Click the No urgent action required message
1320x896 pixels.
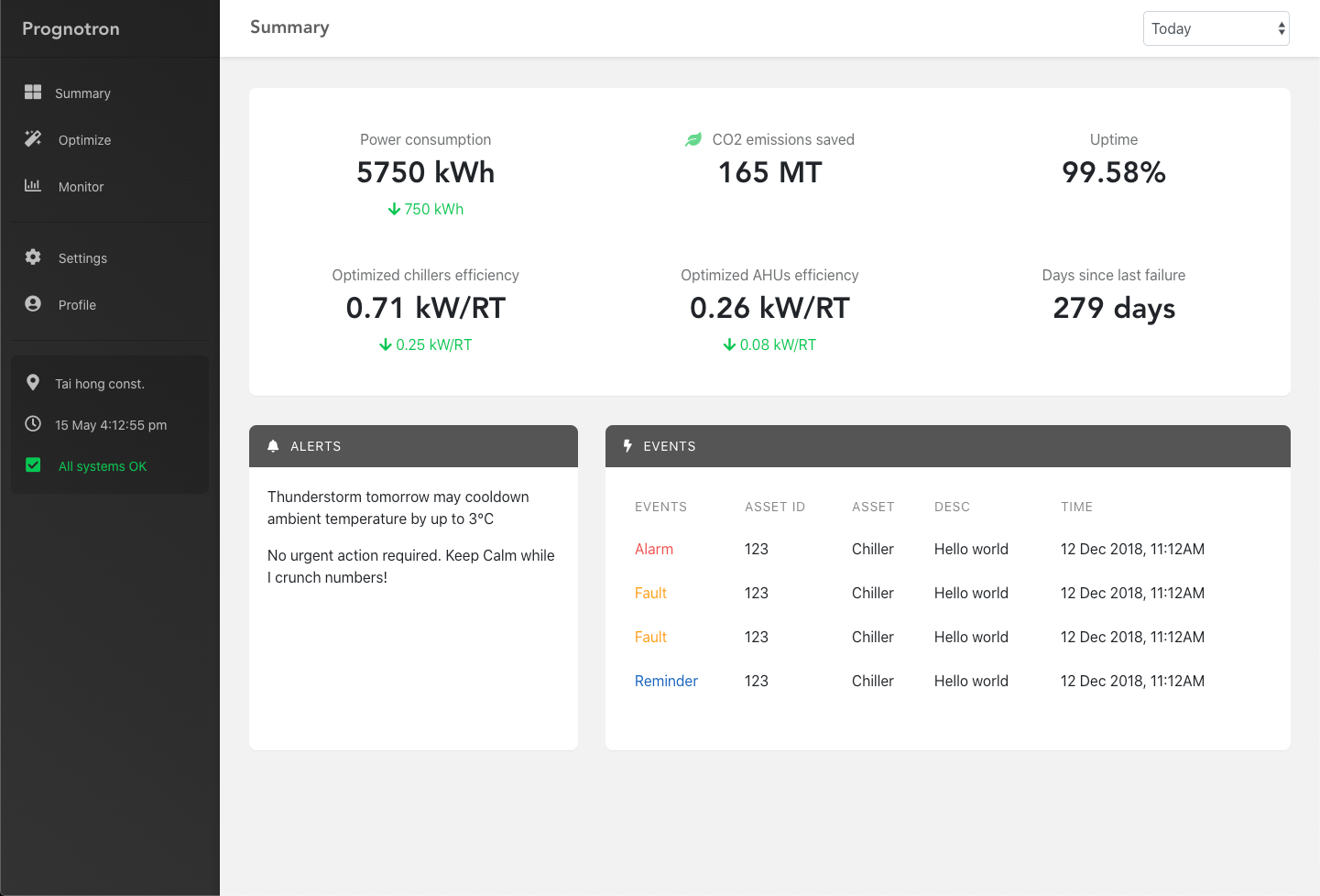pyautogui.click(x=411, y=566)
